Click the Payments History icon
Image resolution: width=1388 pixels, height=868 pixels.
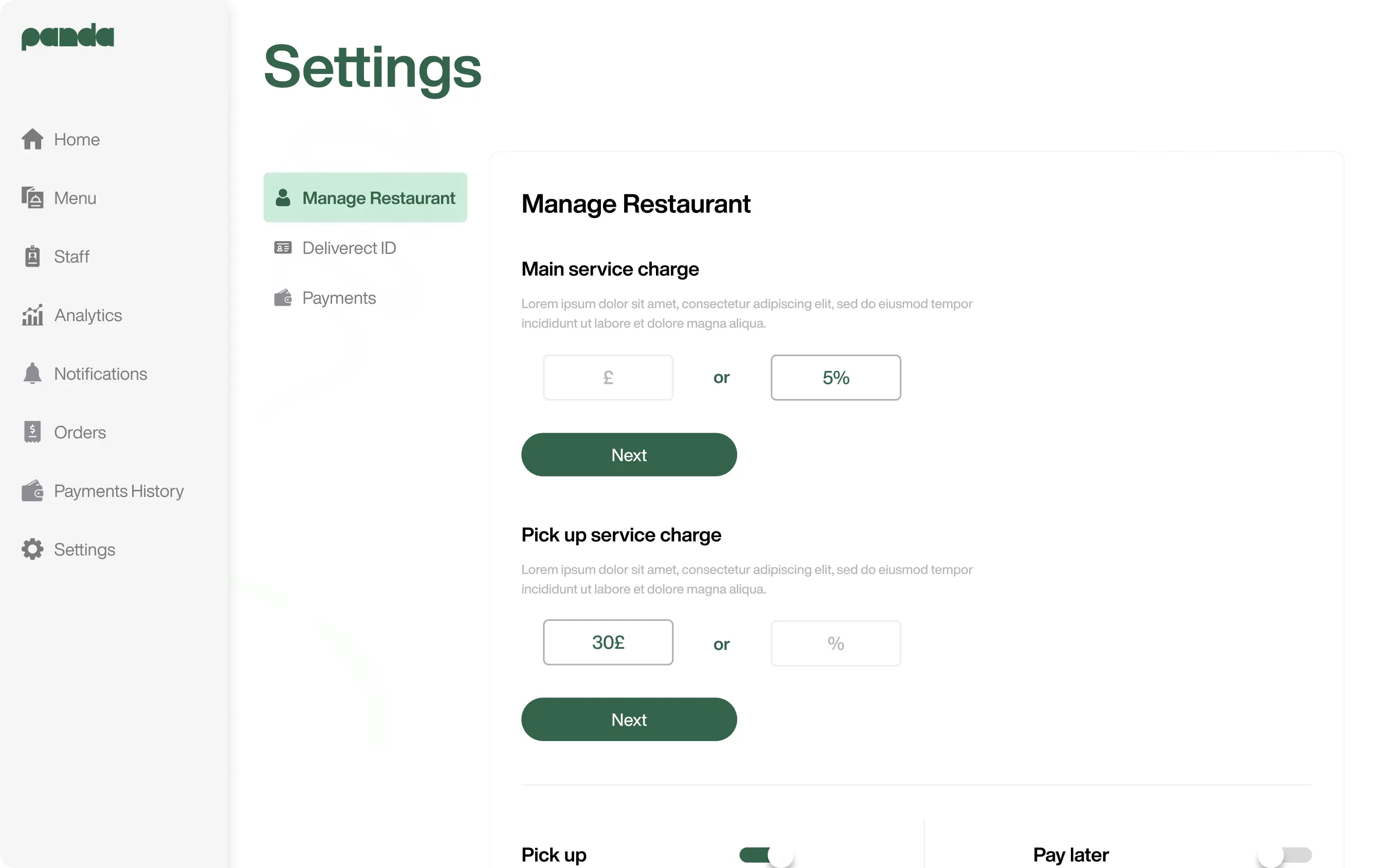tap(31, 491)
